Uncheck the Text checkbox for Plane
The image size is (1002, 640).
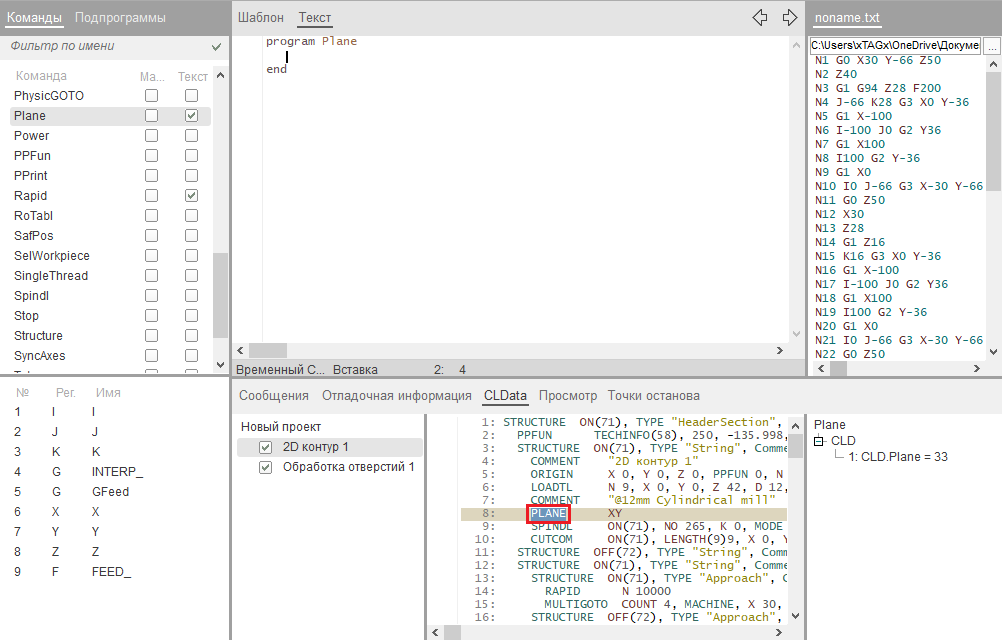[x=191, y=116]
